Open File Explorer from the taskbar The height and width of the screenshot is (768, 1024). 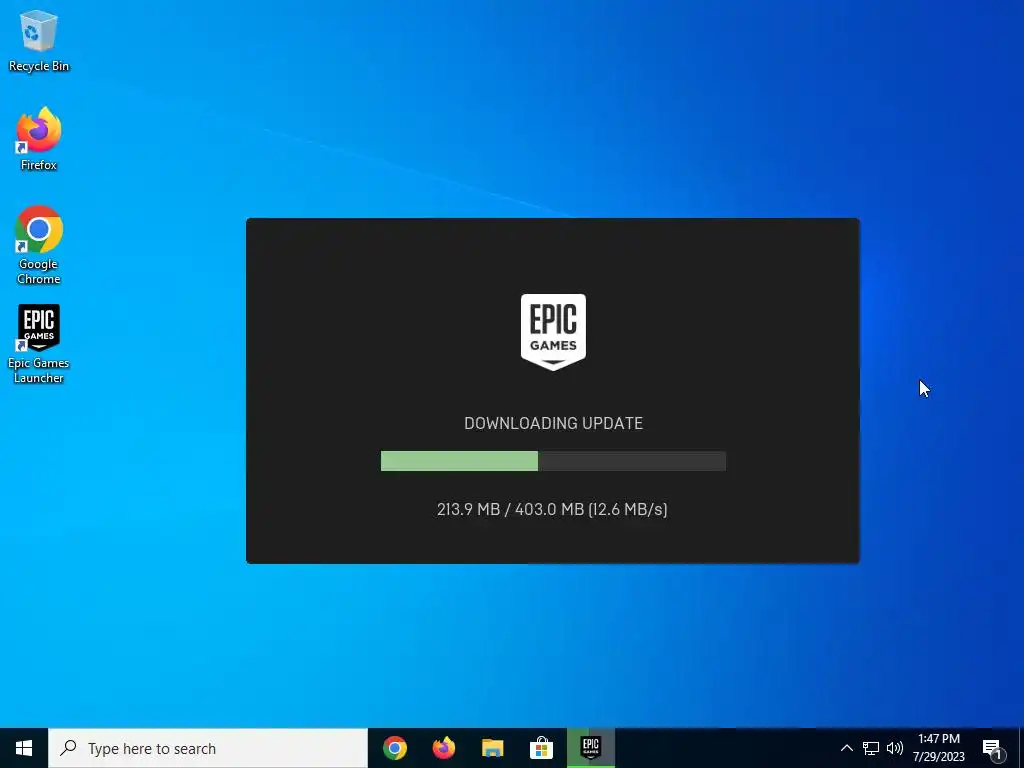(x=493, y=748)
